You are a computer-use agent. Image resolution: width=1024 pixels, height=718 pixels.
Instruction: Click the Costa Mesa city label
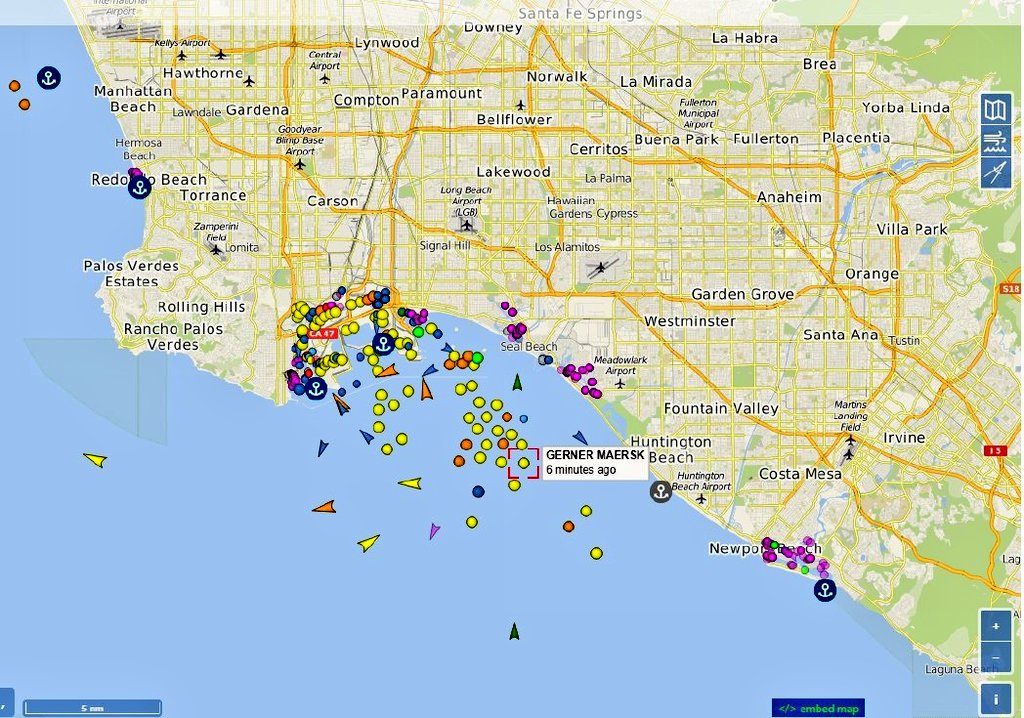click(x=800, y=474)
